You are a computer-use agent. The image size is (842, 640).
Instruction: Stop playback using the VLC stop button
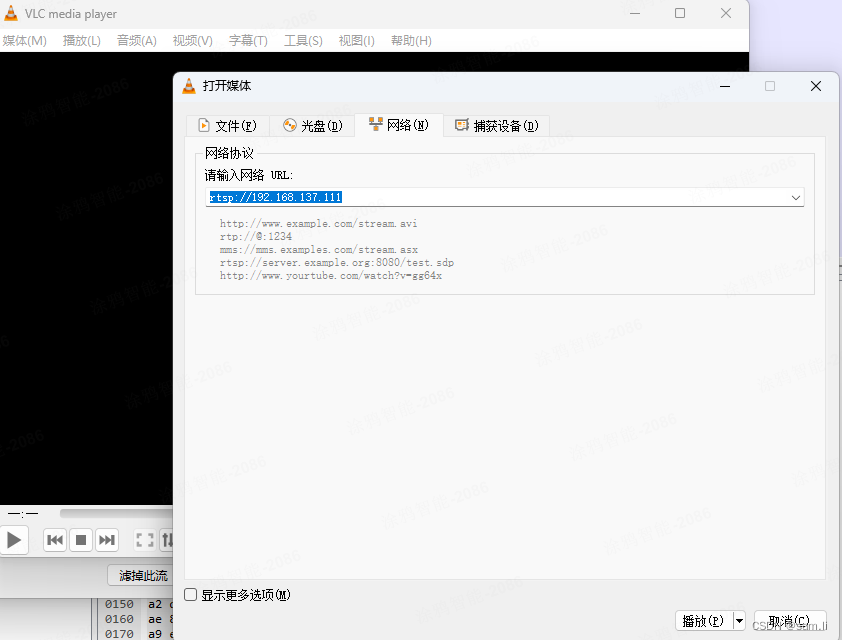[81, 540]
